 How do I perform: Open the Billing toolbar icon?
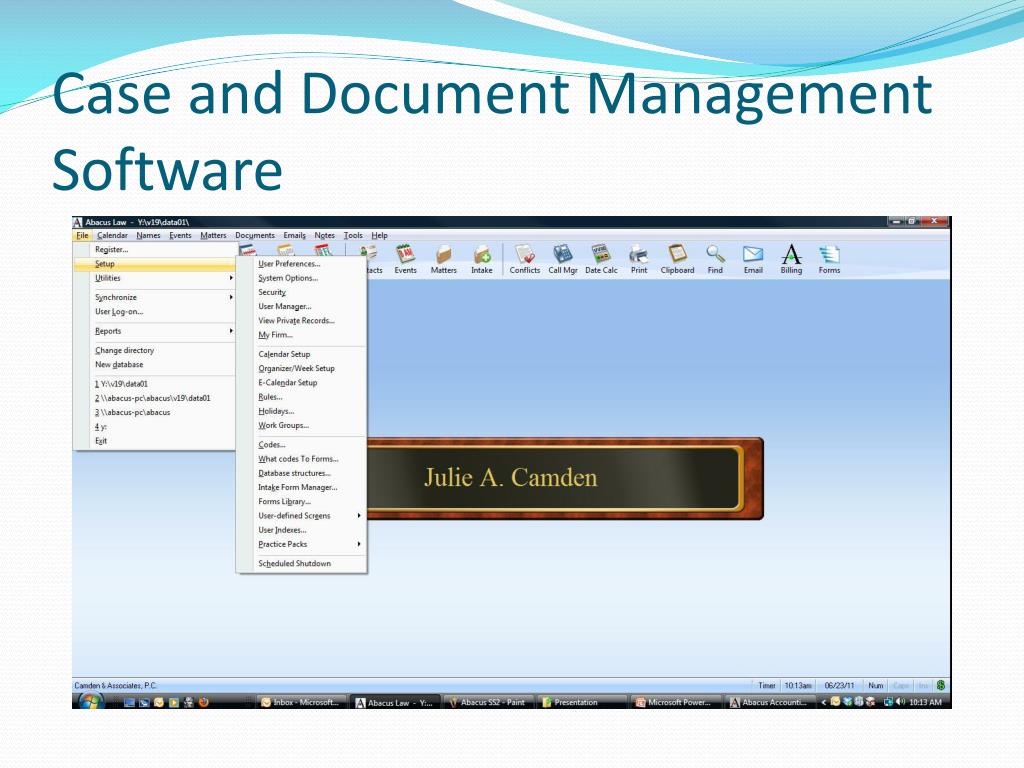[791, 259]
